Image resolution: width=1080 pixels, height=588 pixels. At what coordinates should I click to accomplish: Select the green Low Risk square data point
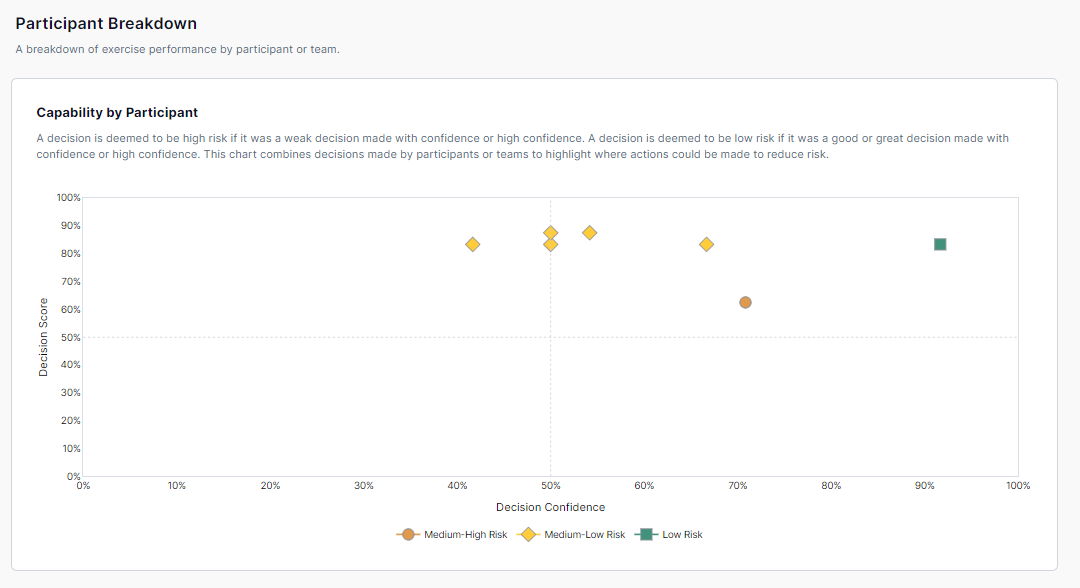click(x=940, y=244)
